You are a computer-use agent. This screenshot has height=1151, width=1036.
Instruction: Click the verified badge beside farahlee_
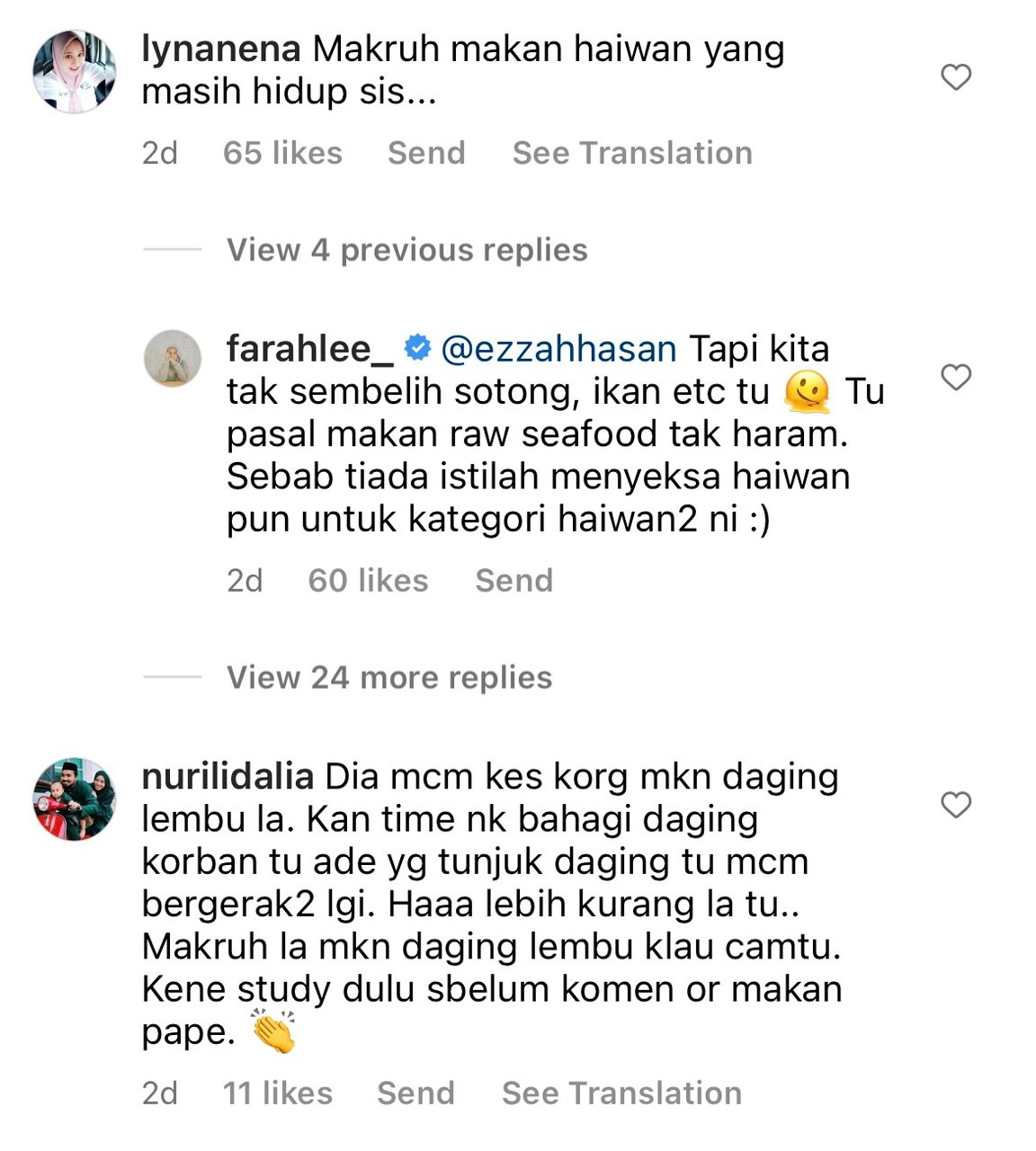(417, 347)
